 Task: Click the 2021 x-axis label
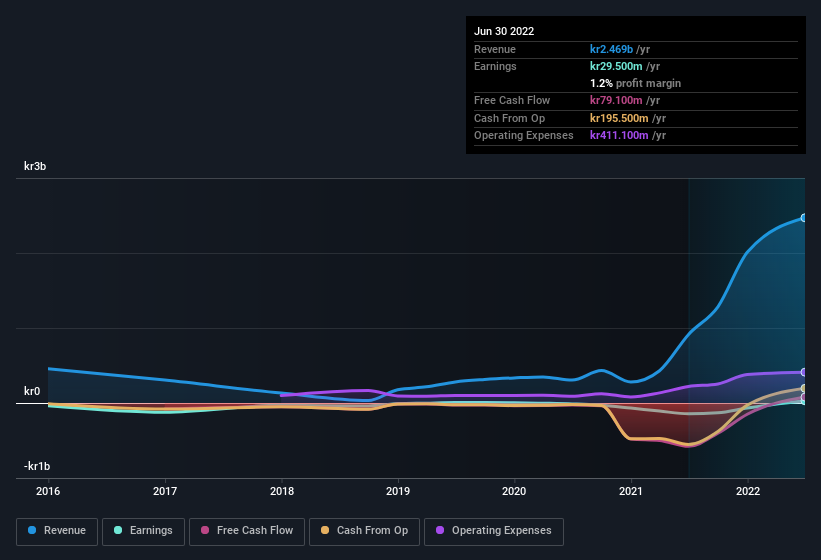point(631,491)
